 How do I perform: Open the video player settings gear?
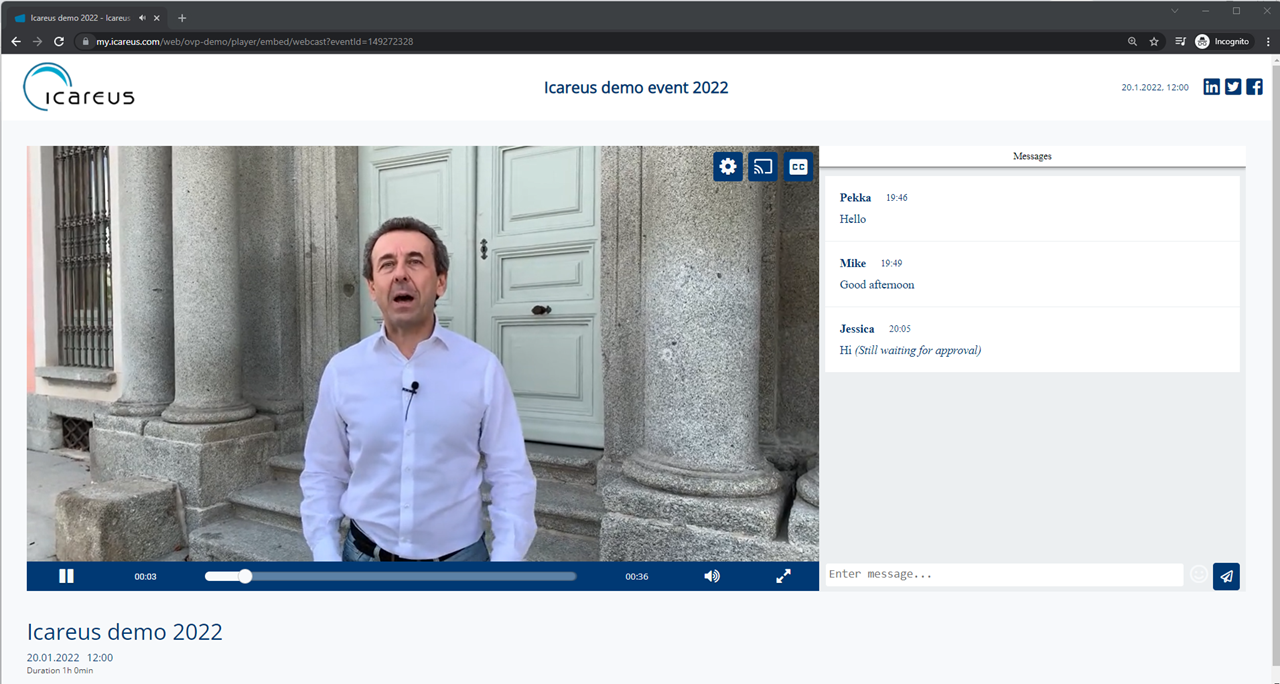pos(728,167)
